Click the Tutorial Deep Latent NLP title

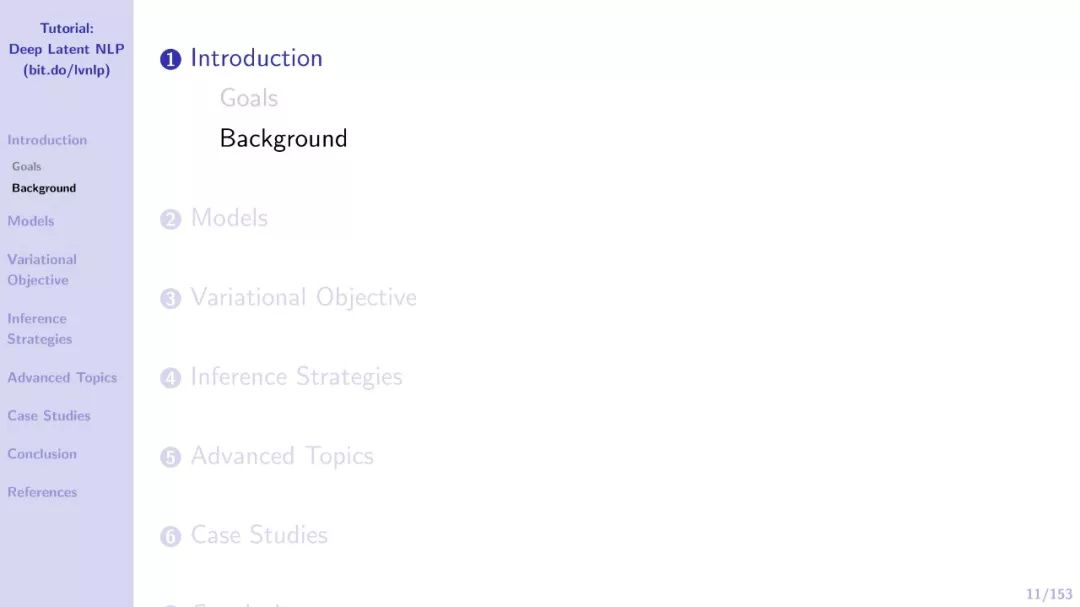click(x=66, y=49)
